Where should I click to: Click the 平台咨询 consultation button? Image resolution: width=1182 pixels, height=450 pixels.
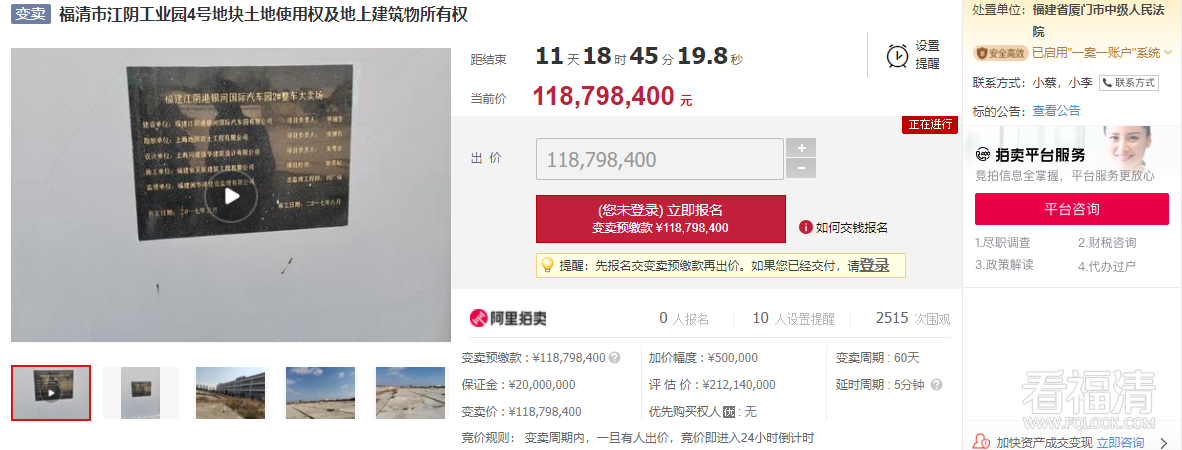point(1071,209)
